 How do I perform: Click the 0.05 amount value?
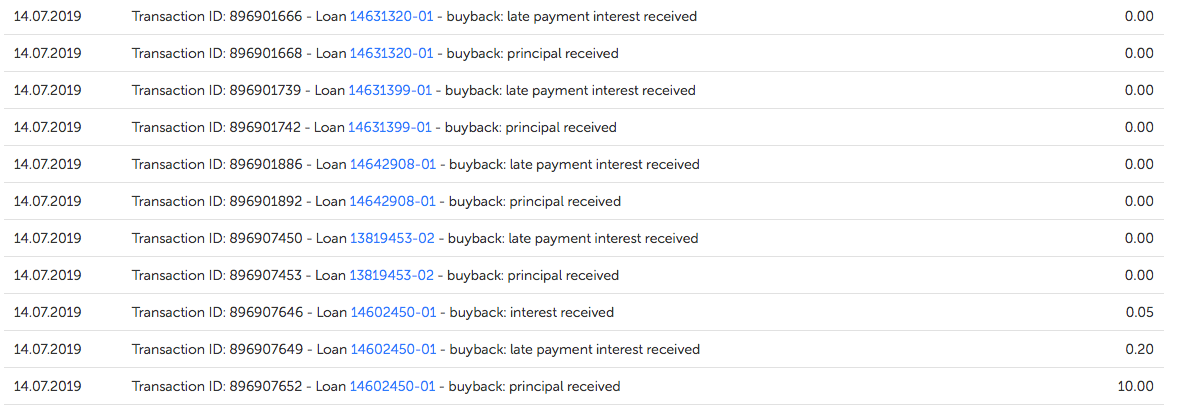(1139, 313)
